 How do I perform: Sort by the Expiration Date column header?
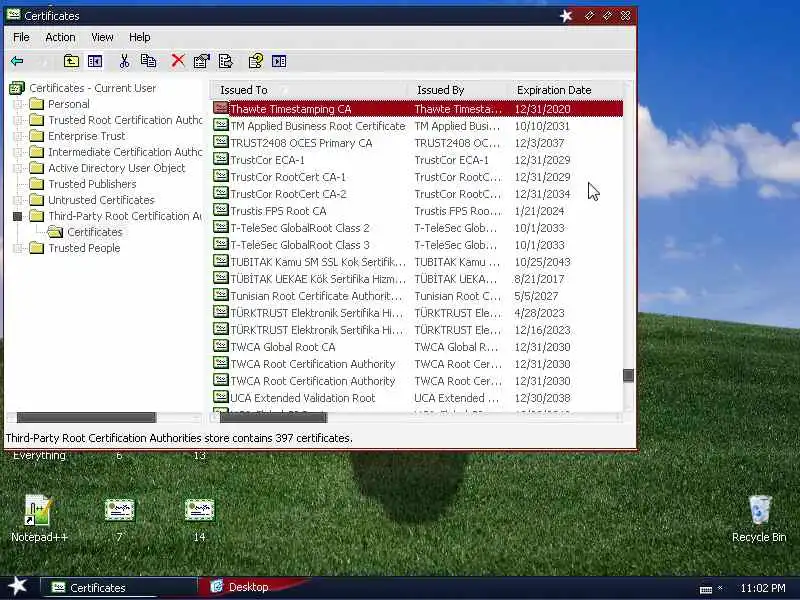(x=565, y=90)
